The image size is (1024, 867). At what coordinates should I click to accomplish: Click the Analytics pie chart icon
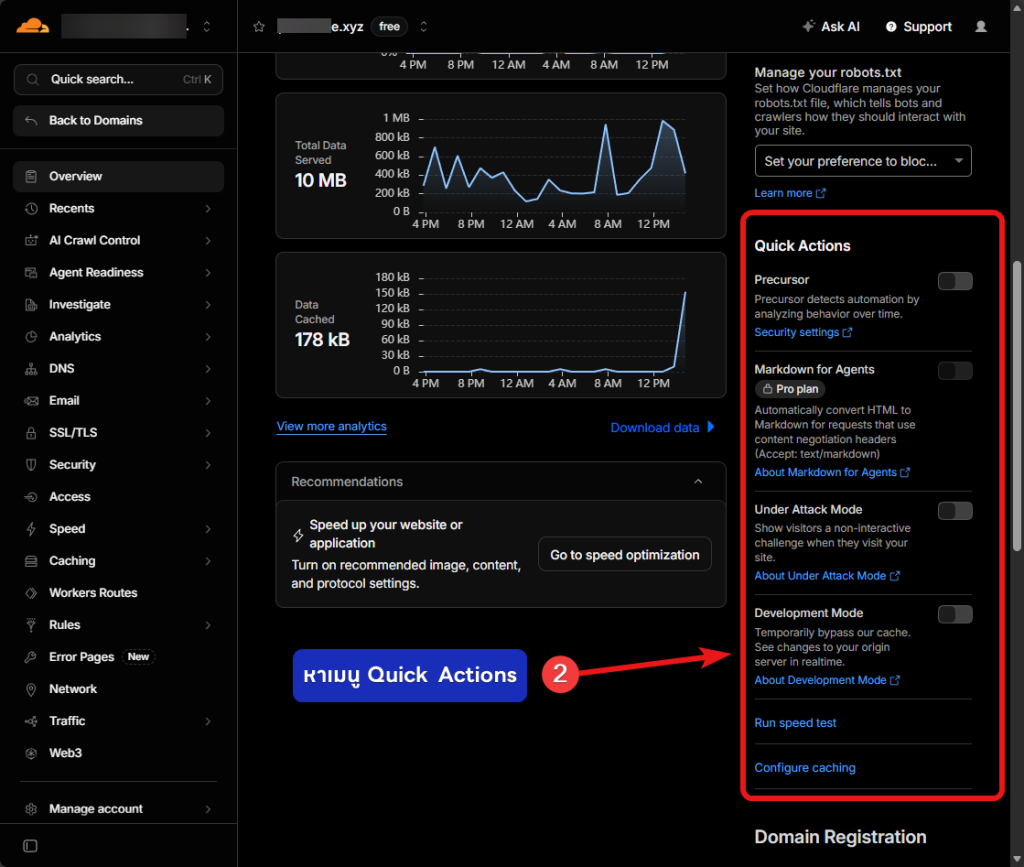tap(31, 336)
